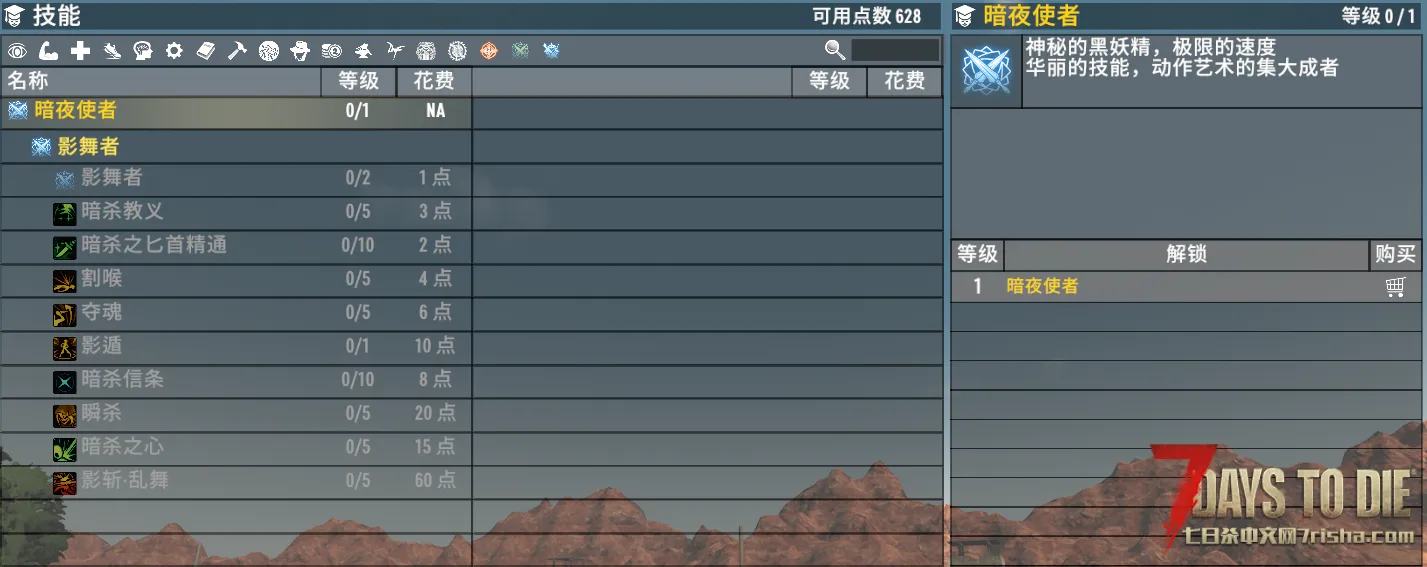The height and width of the screenshot is (567, 1427).
Task: Click the hammer crafting category icon
Action: click(x=237, y=50)
